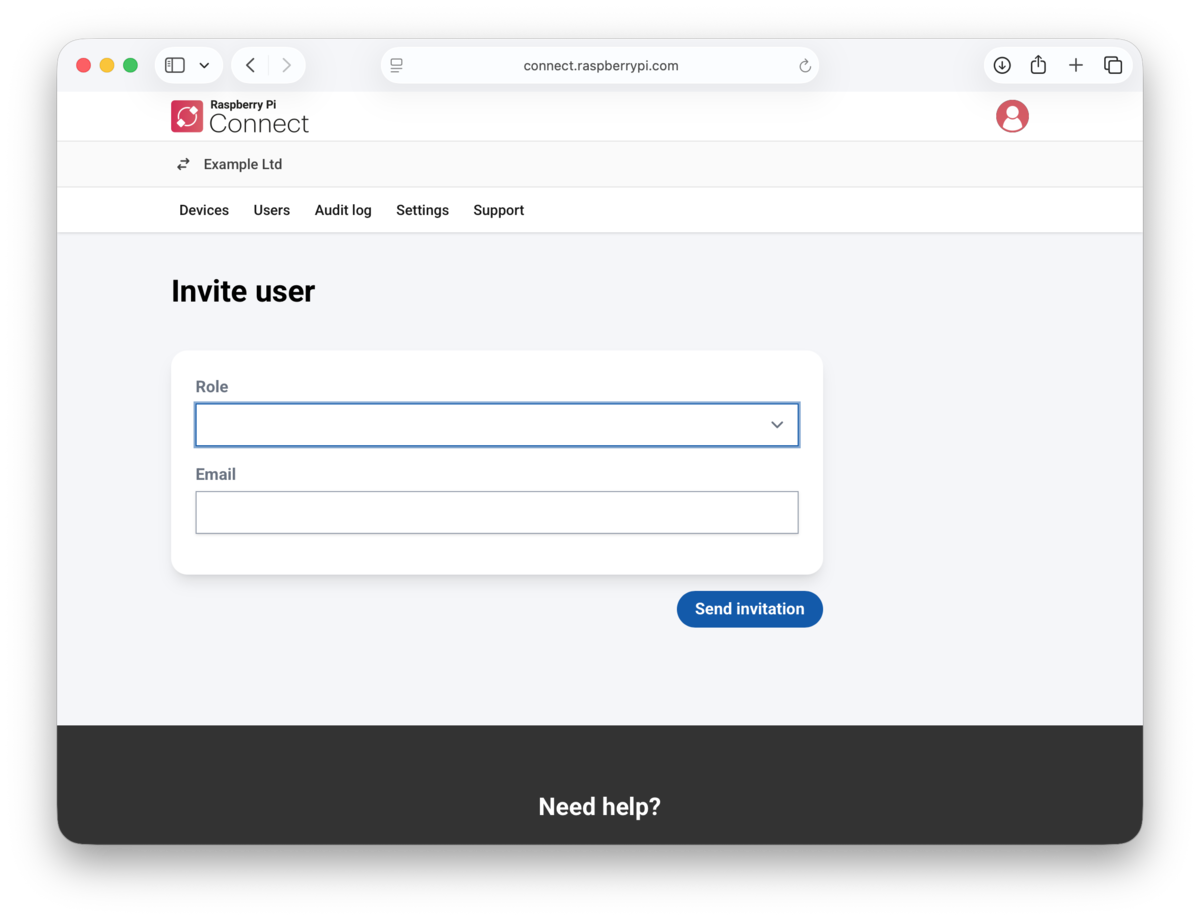Click the Send invitation button
This screenshot has height=920, width=1200.
point(749,609)
